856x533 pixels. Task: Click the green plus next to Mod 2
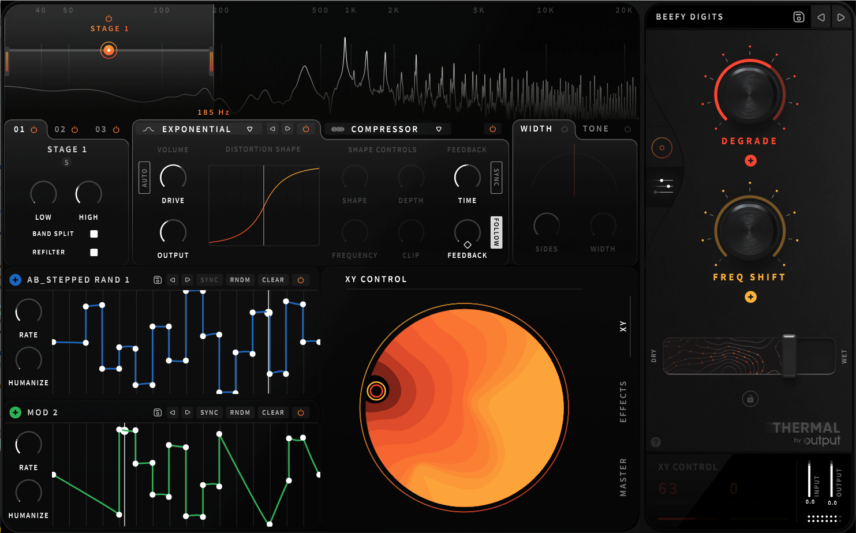tap(15, 412)
